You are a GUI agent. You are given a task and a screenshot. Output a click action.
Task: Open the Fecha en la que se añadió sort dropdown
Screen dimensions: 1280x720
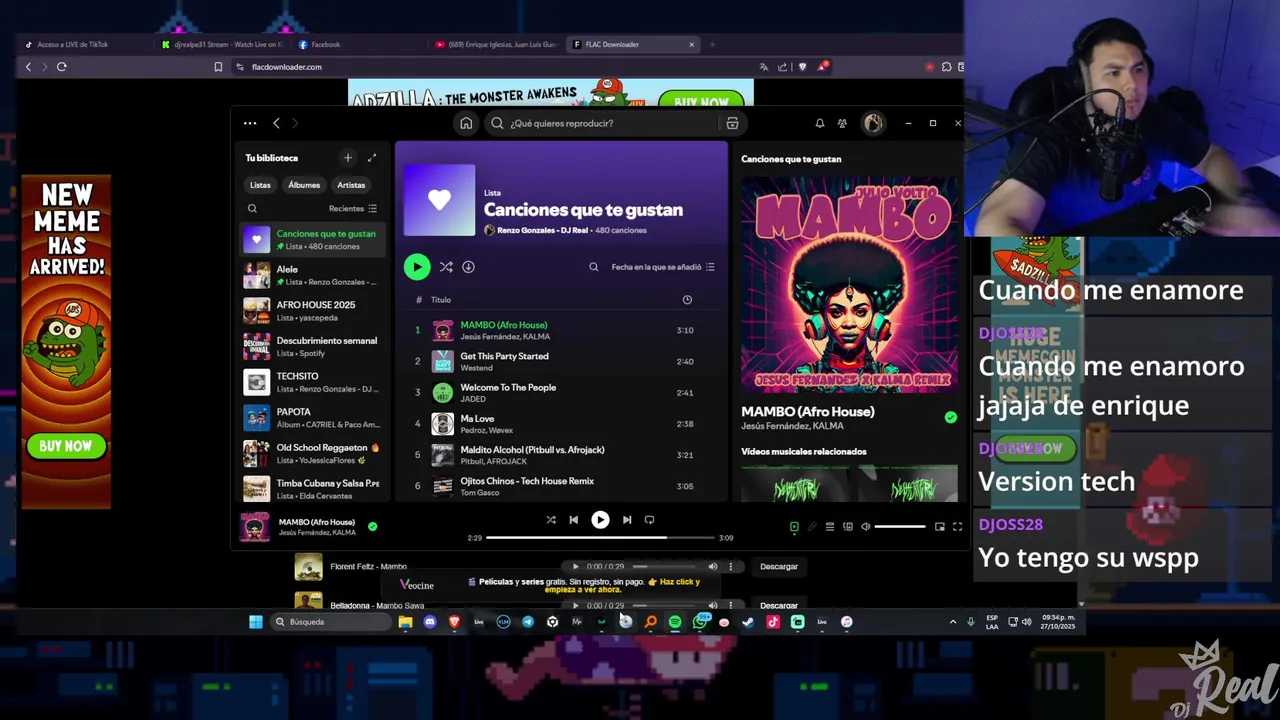663,267
